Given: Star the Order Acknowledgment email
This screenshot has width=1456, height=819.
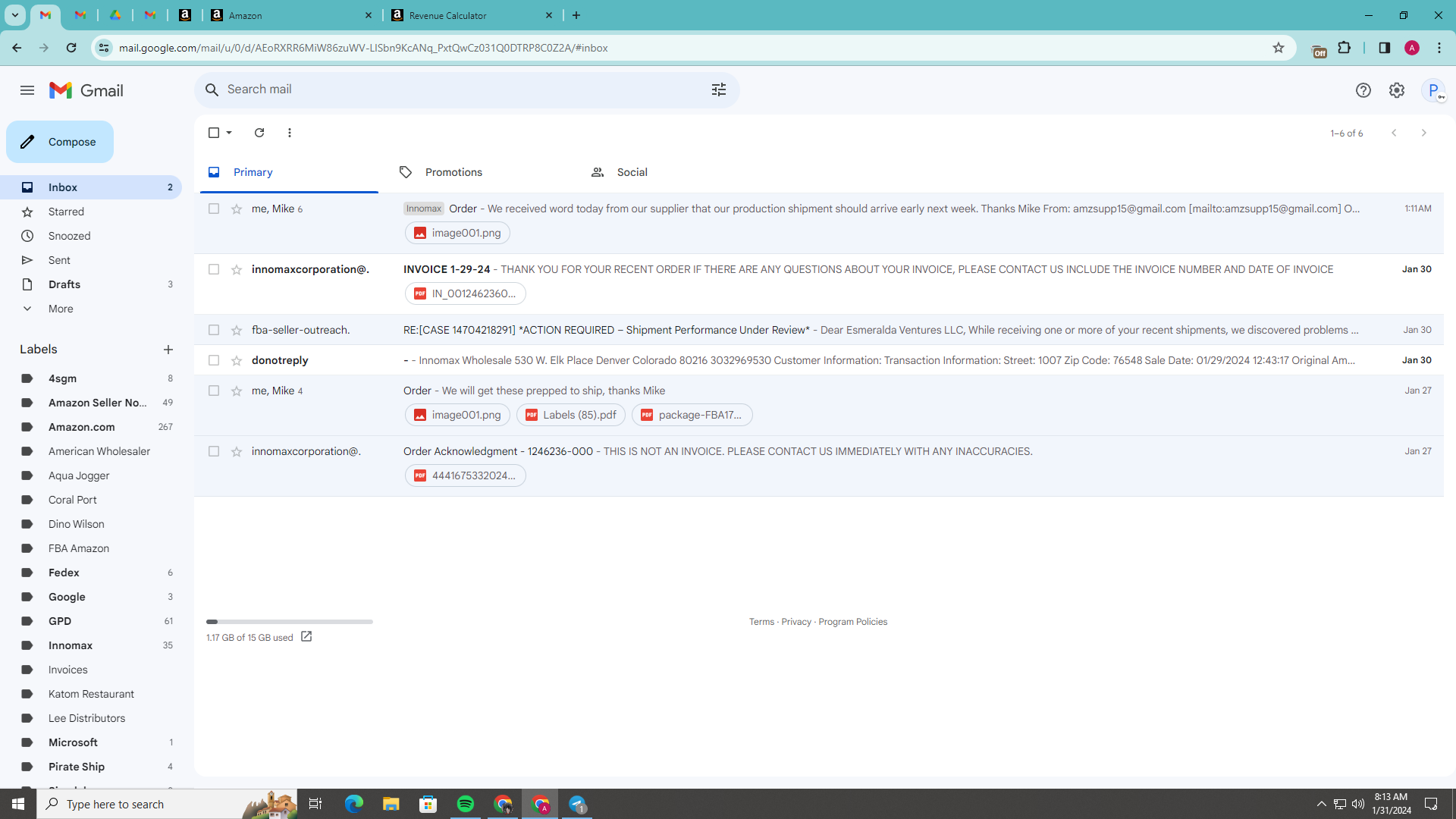Looking at the screenshot, I should [x=237, y=451].
